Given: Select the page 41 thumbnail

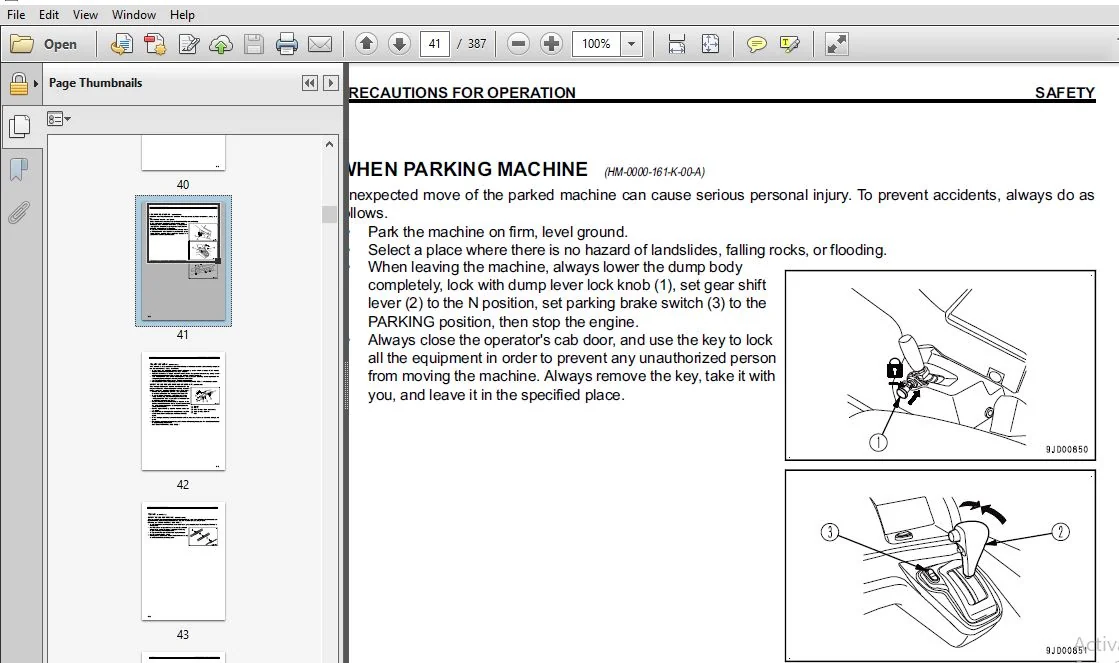Looking at the screenshot, I should tap(183, 260).
